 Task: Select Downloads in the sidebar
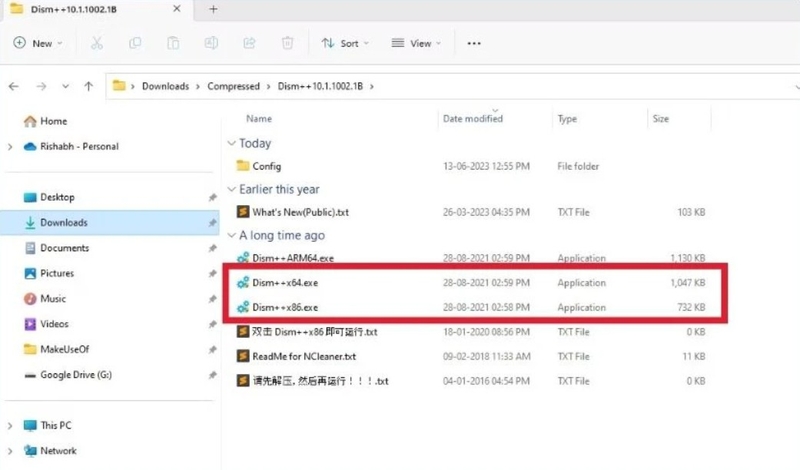(110, 222)
